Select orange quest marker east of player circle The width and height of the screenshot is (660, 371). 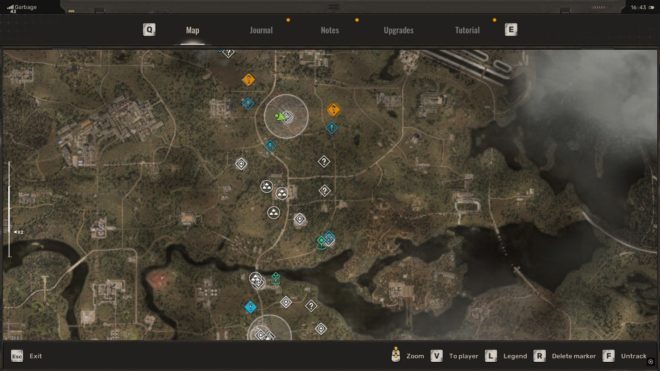(x=334, y=110)
